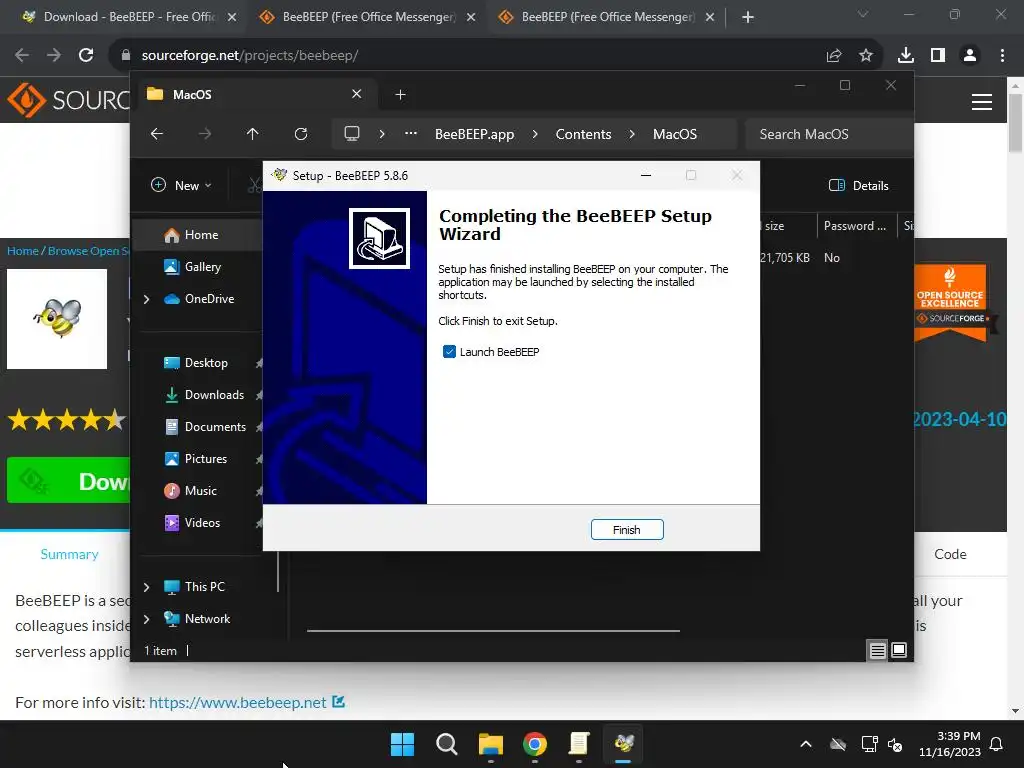Image resolution: width=1024 pixels, height=768 pixels.
Task: Go back in File Explorer
Action: 157,134
